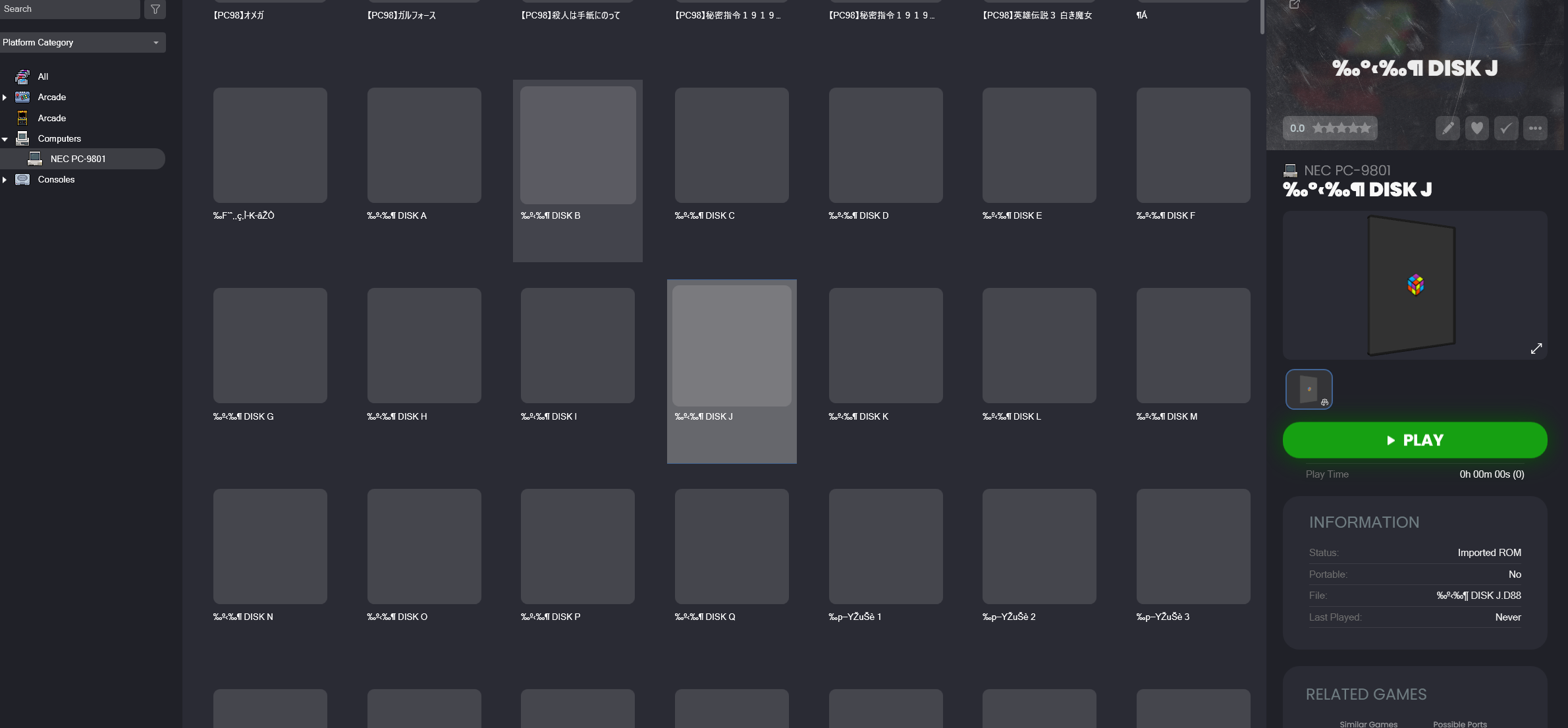Click the green PLAY button

(1415, 440)
